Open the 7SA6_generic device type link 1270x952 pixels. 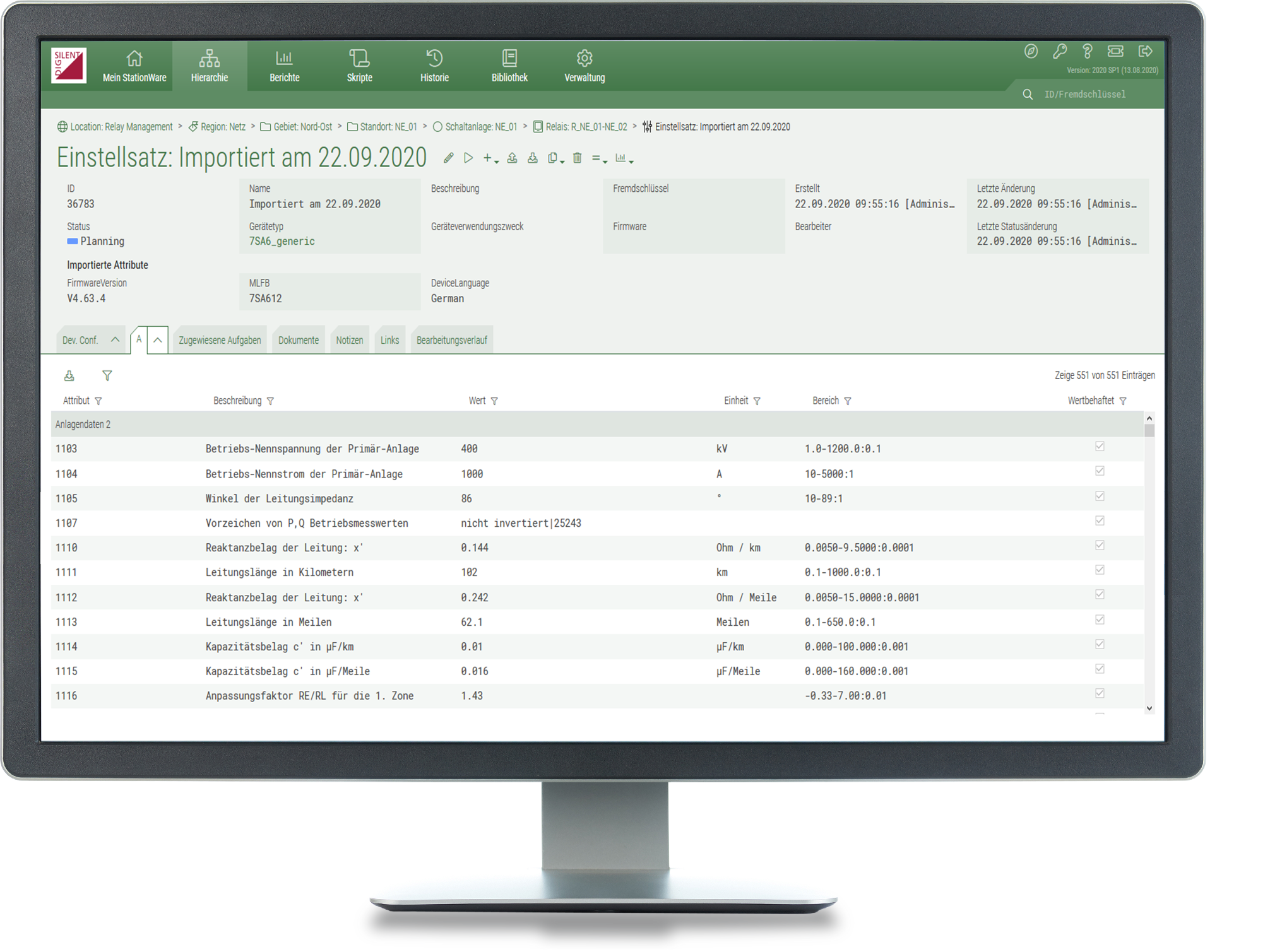(282, 242)
